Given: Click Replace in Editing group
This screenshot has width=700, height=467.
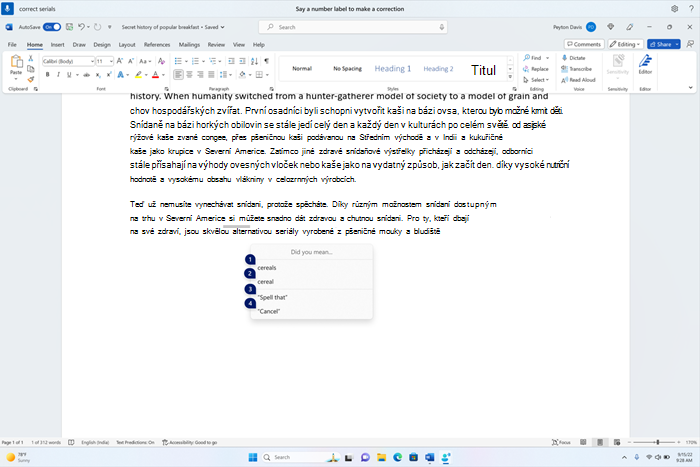Looking at the screenshot, I should point(536,69).
